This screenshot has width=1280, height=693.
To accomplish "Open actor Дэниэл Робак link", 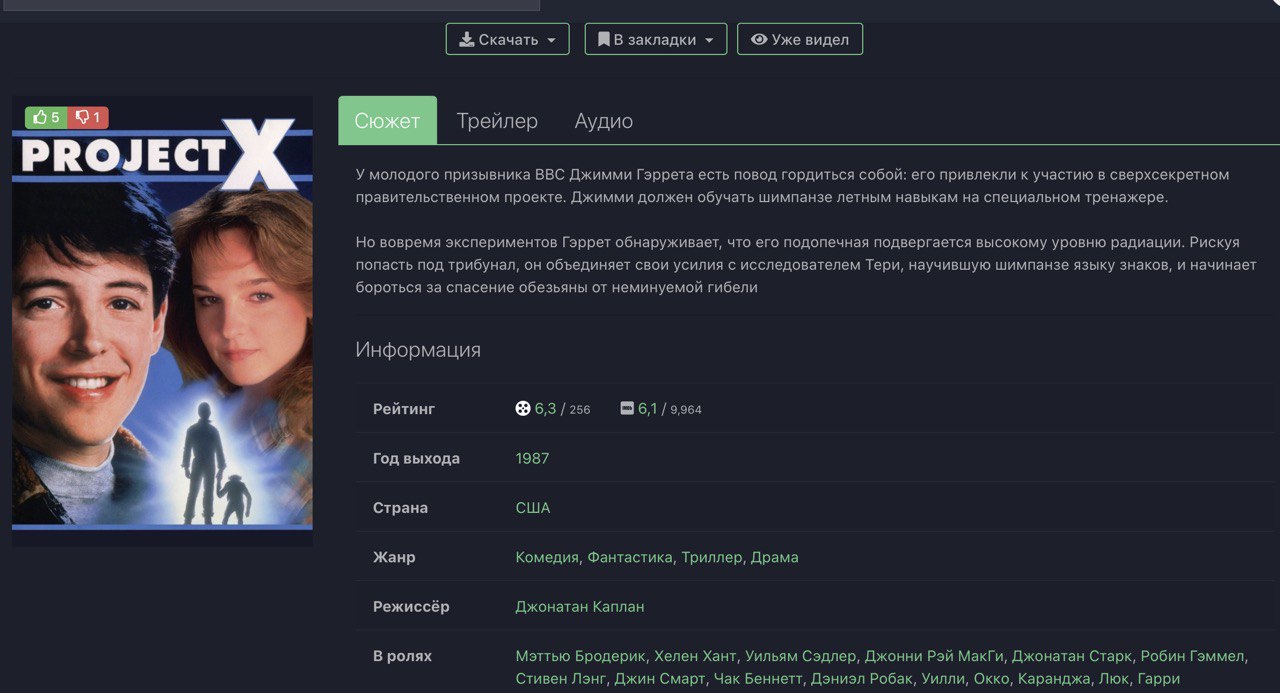I will pyautogui.click(x=862, y=679).
